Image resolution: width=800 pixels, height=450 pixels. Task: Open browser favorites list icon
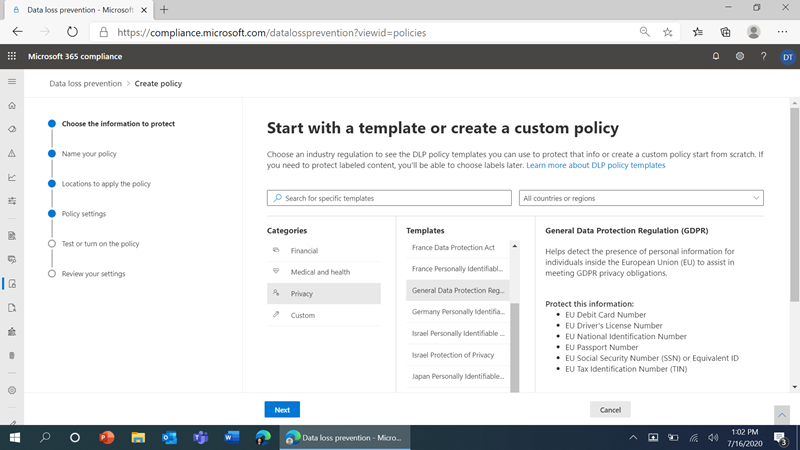click(697, 32)
